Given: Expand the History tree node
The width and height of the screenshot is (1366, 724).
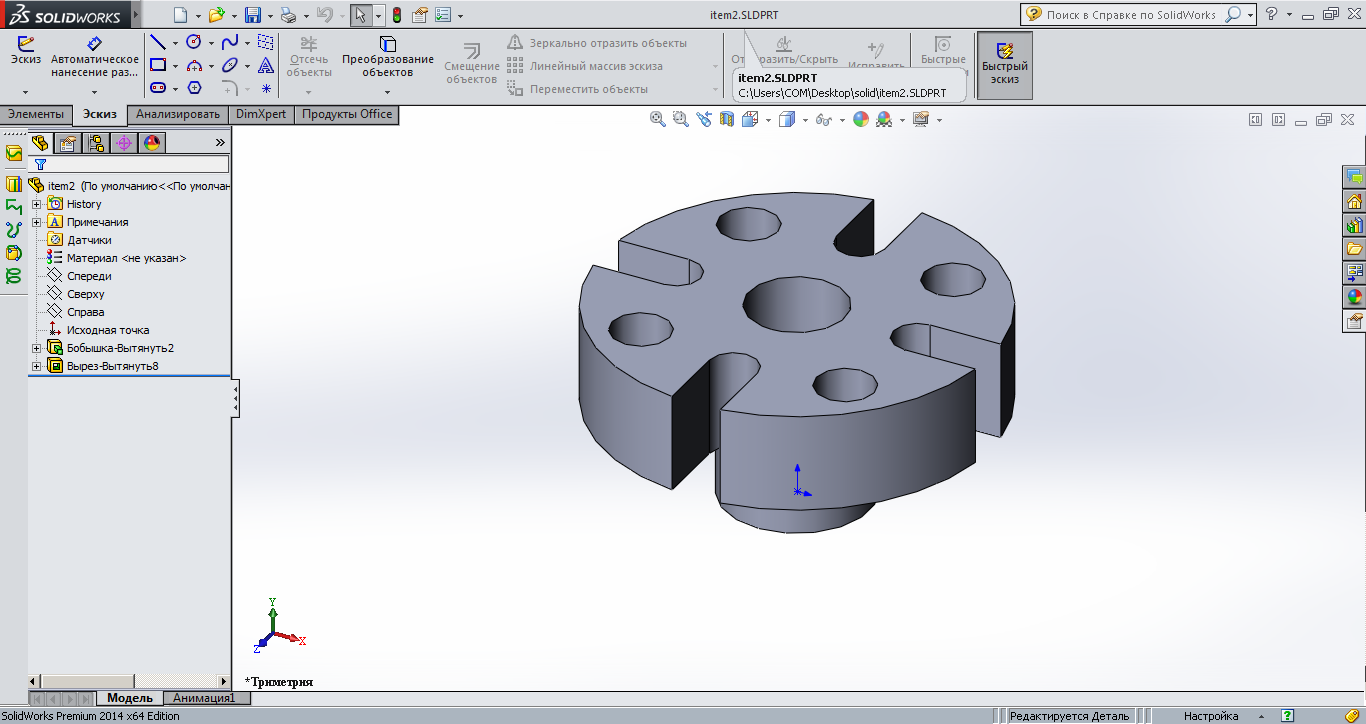Looking at the screenshot, I should (37, 204).
